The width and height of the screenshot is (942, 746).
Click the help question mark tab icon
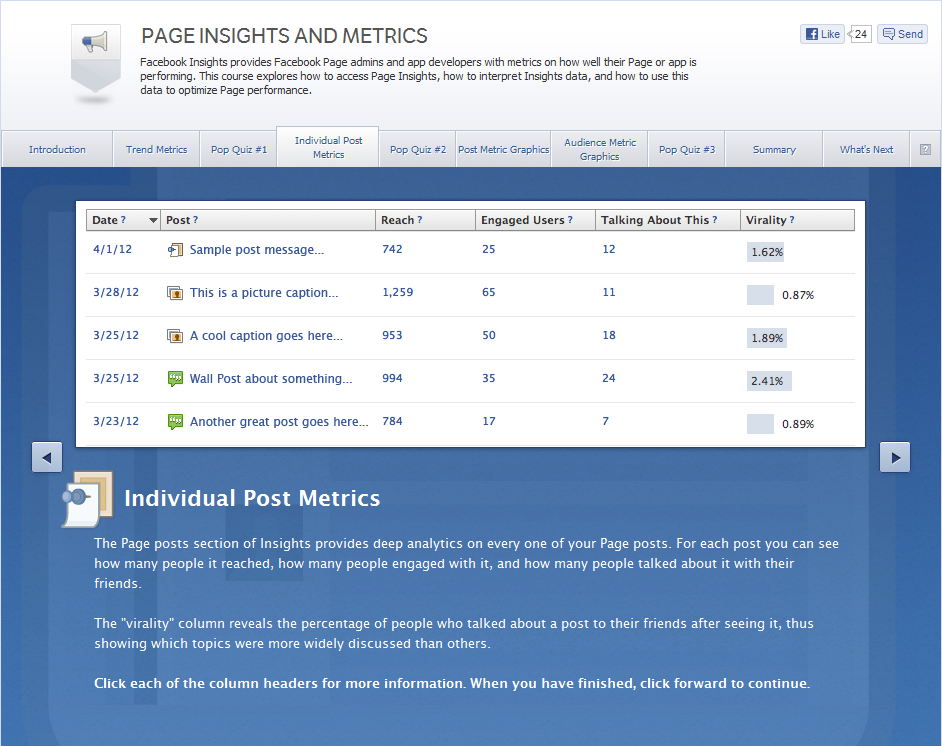point(925,150)
